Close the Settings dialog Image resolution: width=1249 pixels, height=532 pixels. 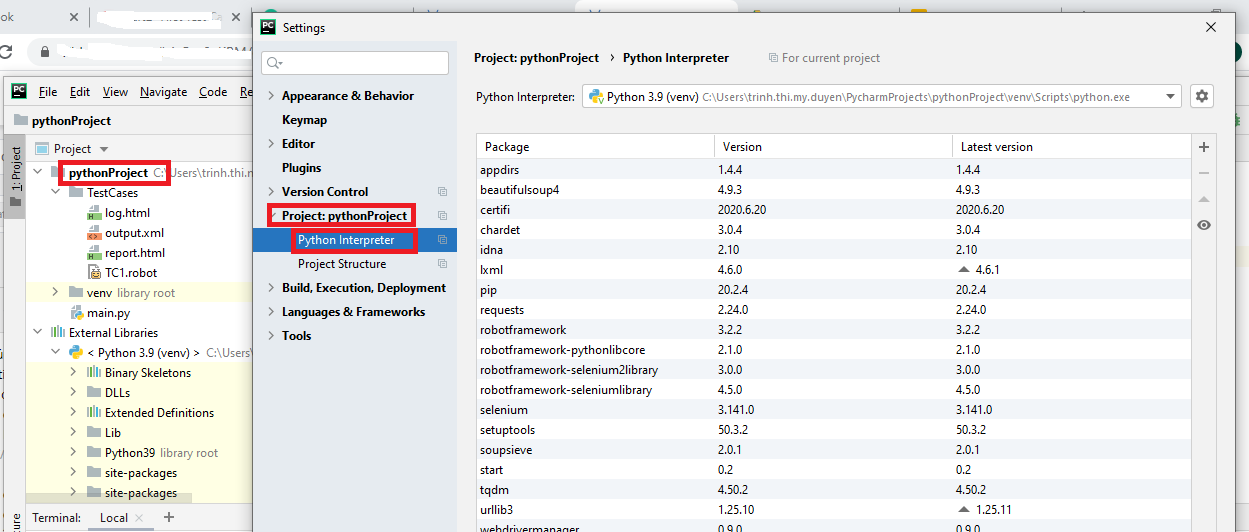[1211, 28]
